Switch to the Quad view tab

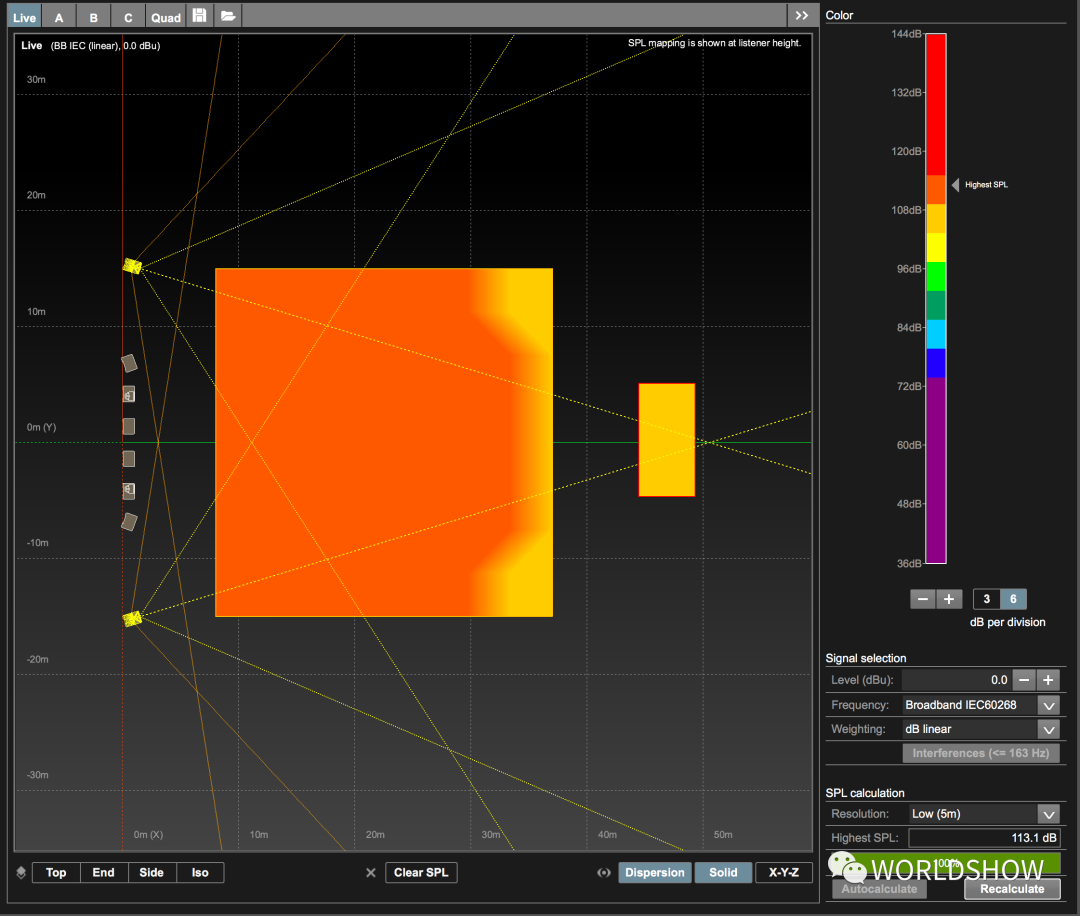166,17
